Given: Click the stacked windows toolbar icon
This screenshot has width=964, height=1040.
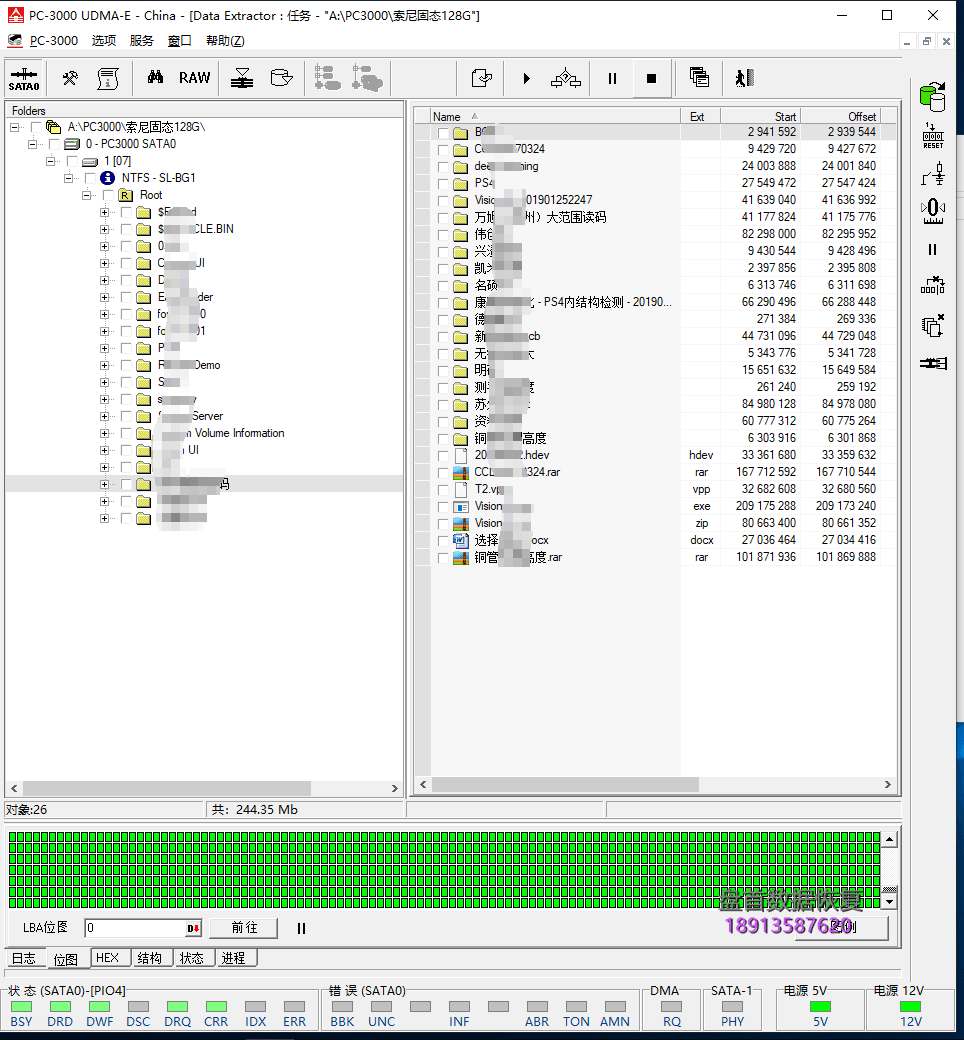Looking at the screenshot, I should tap(699, 78).
